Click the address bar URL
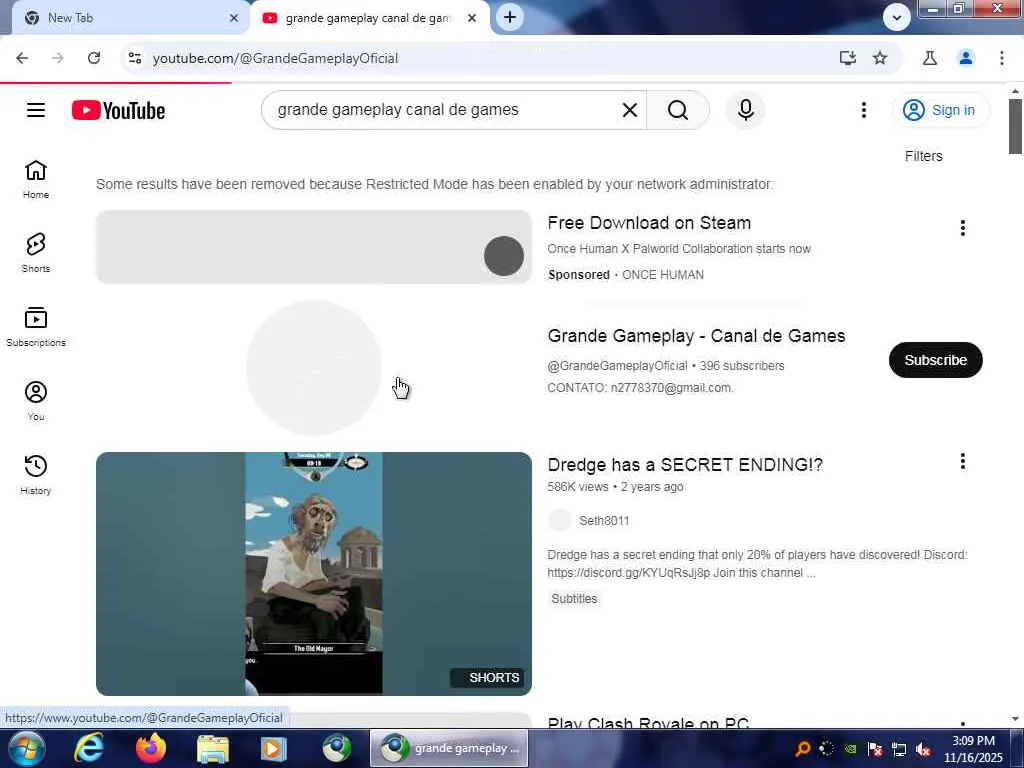This screenshot has width=1024, height=768. [x=275, y=58]
